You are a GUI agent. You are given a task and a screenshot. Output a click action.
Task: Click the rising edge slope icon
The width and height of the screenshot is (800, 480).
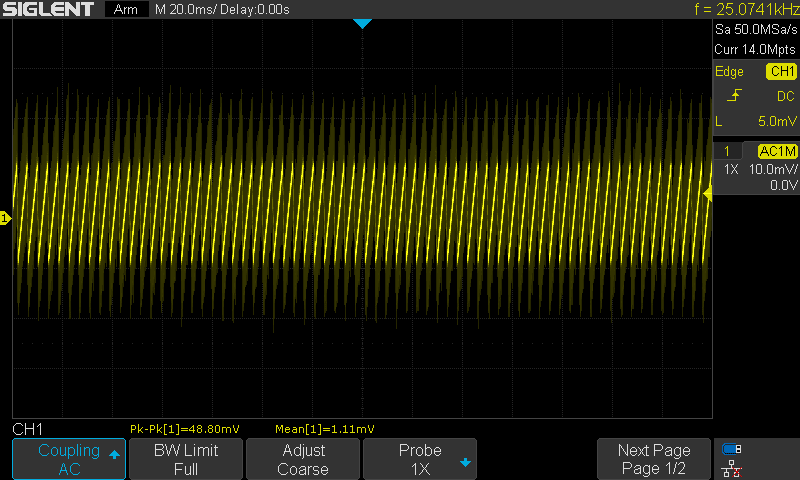click(x=735, y=96)
